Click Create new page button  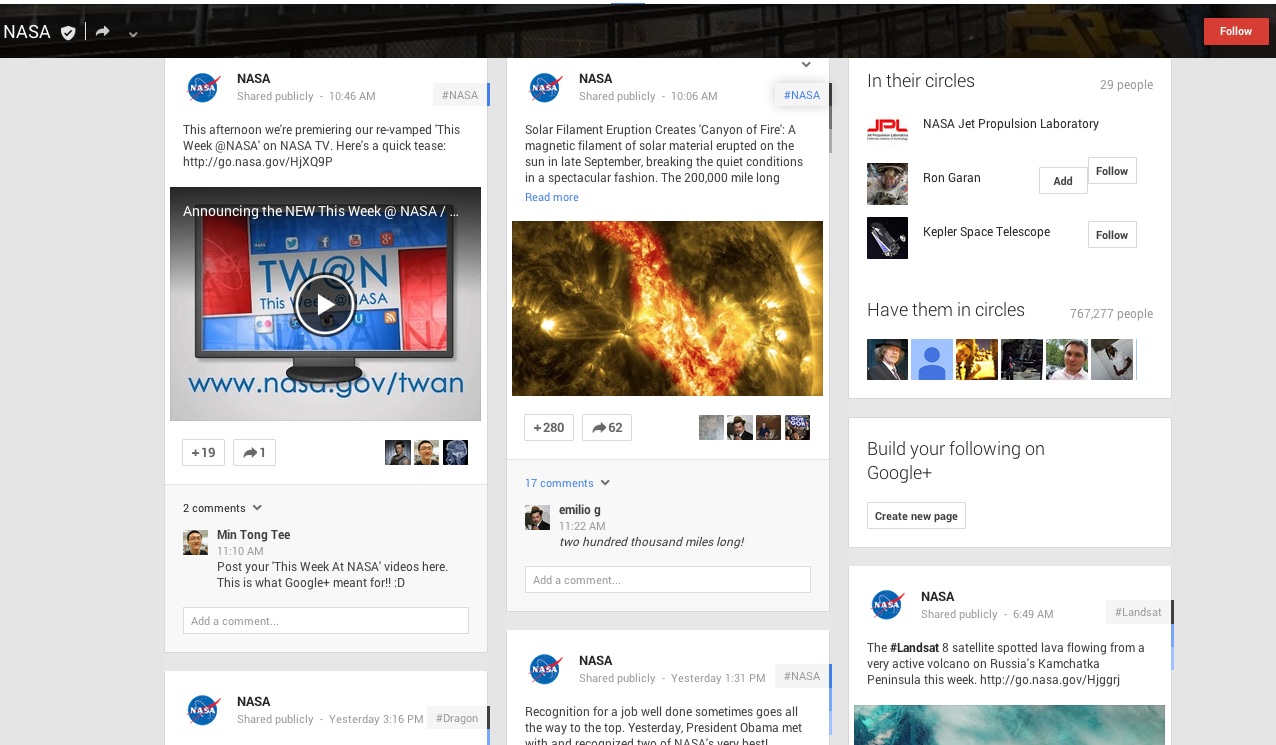(916, 516)
